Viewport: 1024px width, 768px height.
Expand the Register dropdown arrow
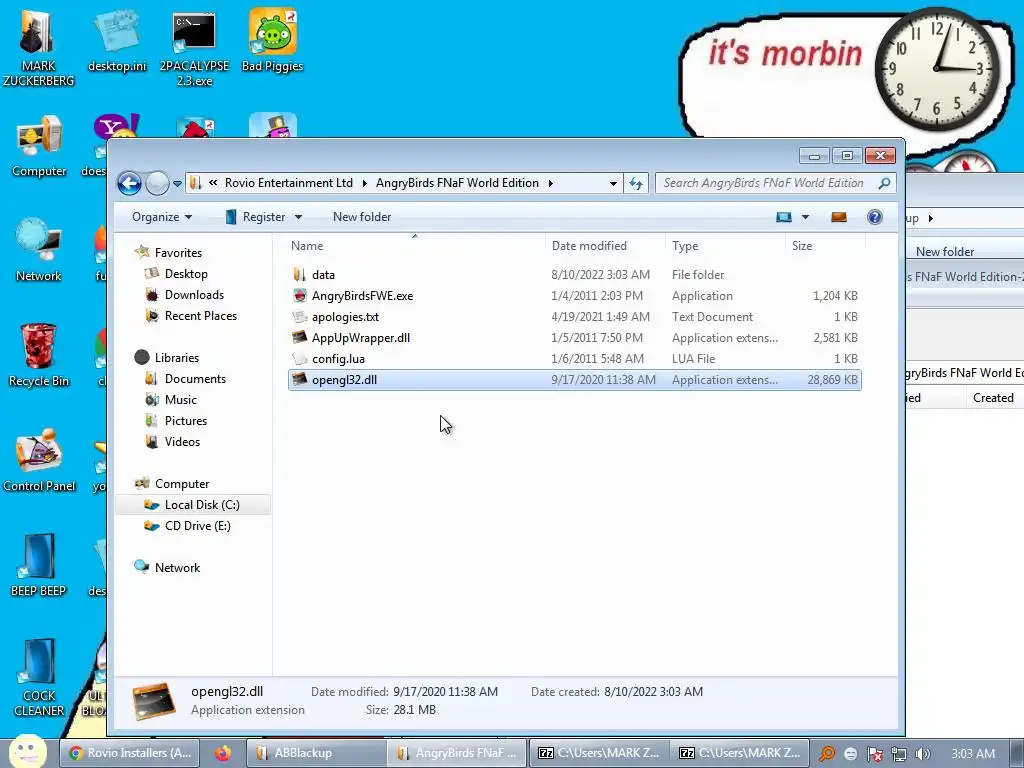click(298, 217)
